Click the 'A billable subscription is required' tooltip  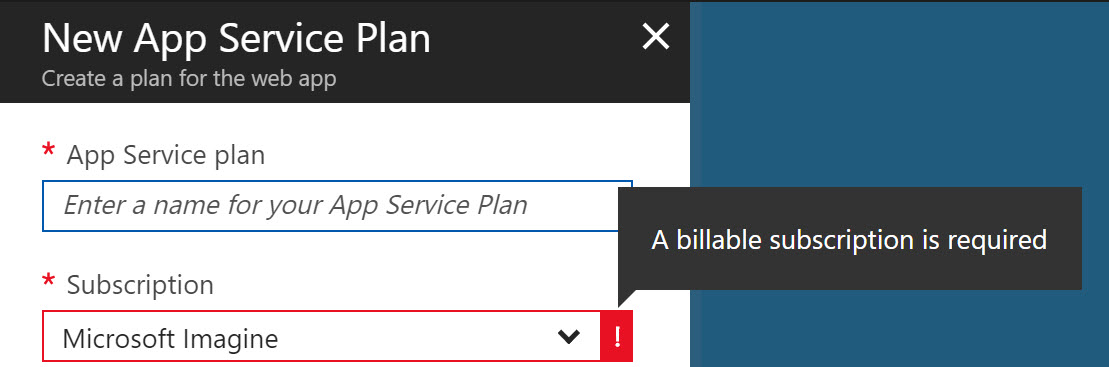tap(849, 238)
